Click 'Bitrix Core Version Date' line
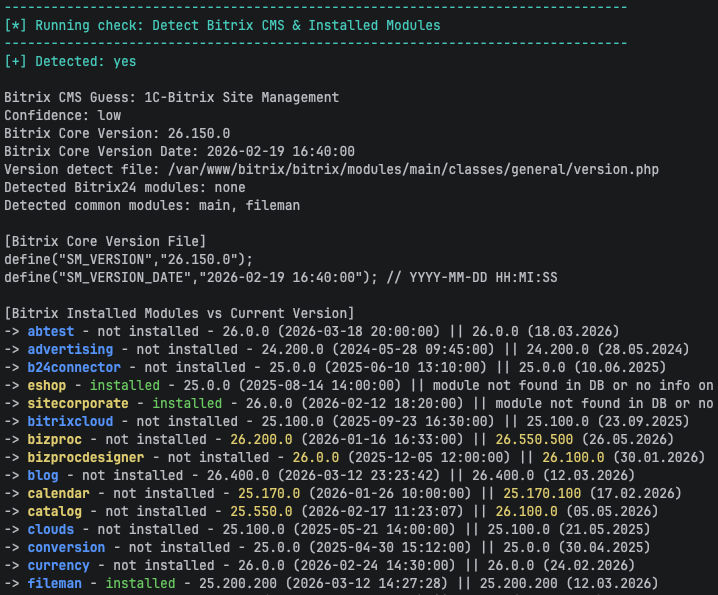This screenshot has height=595, width=718. (x=180, y=151)
